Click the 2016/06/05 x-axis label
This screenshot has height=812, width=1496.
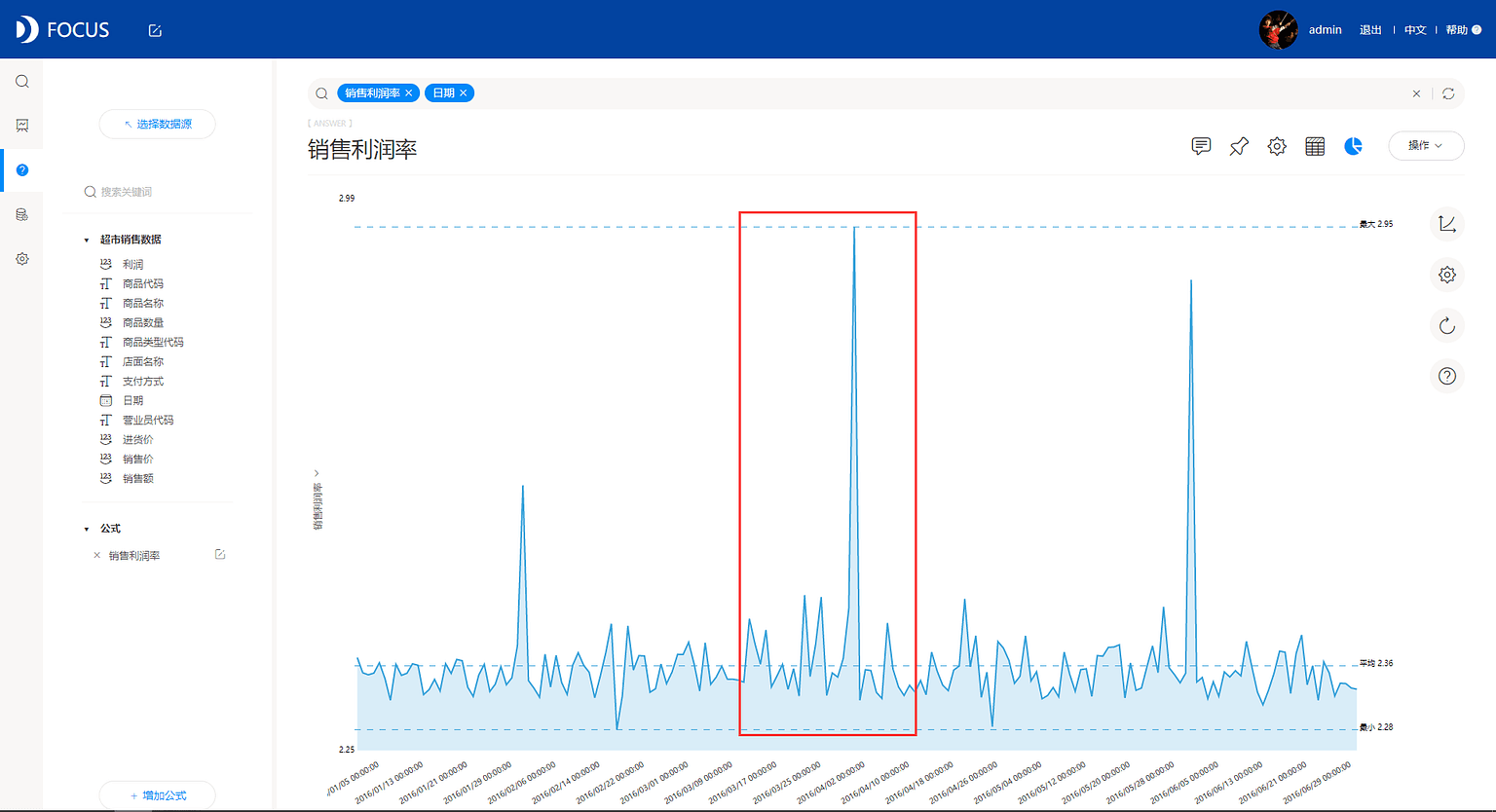[1182, 784]
